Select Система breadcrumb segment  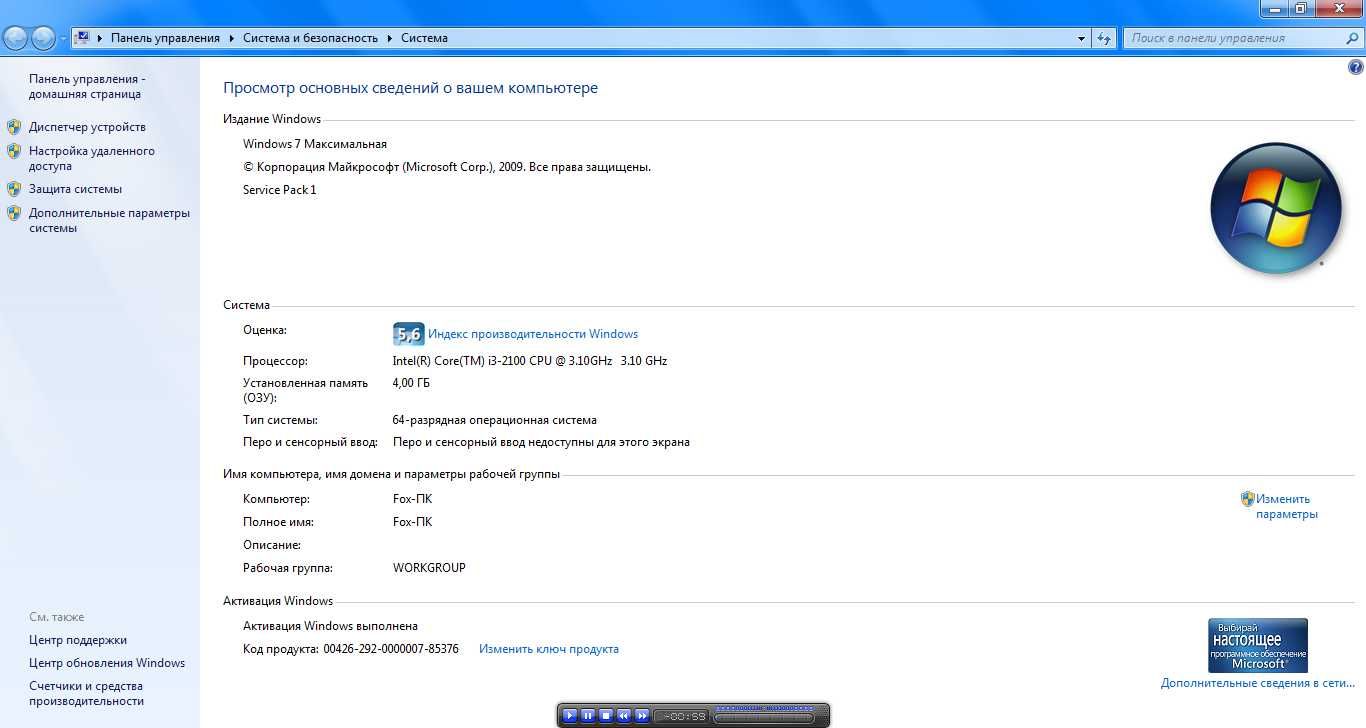[x=424, y=38]
